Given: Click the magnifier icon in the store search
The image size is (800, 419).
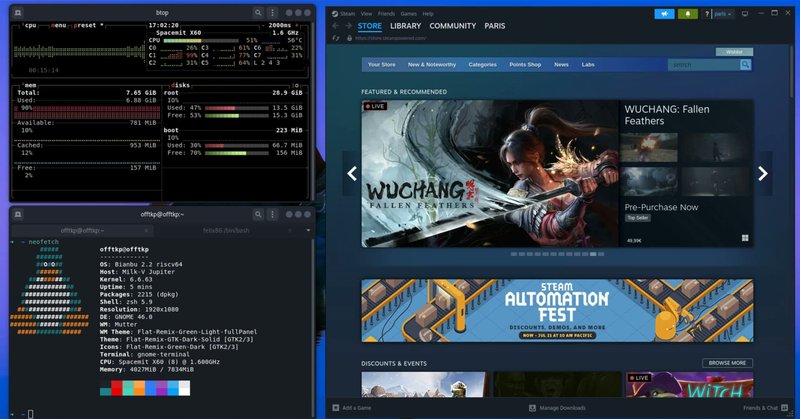Looking at the screenshot, I should tap(745, 64).
